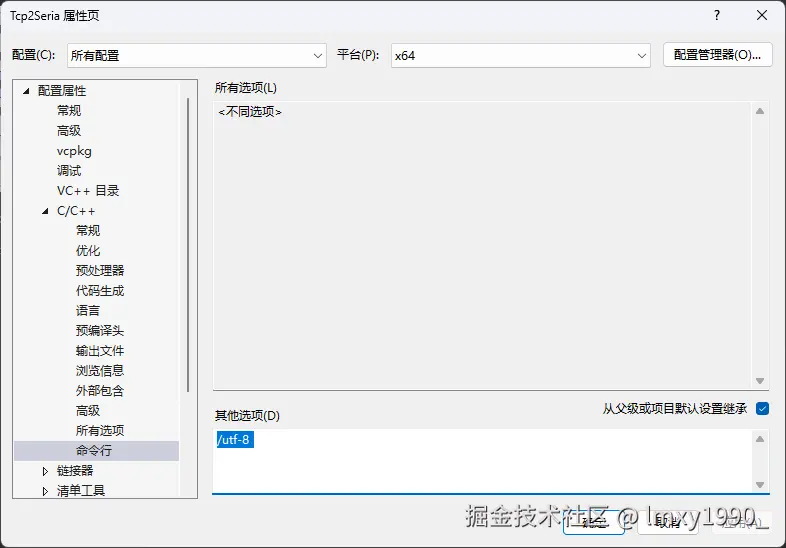
Task: Click down arrow of 其他选项 scrollbar
Action: 760,485
